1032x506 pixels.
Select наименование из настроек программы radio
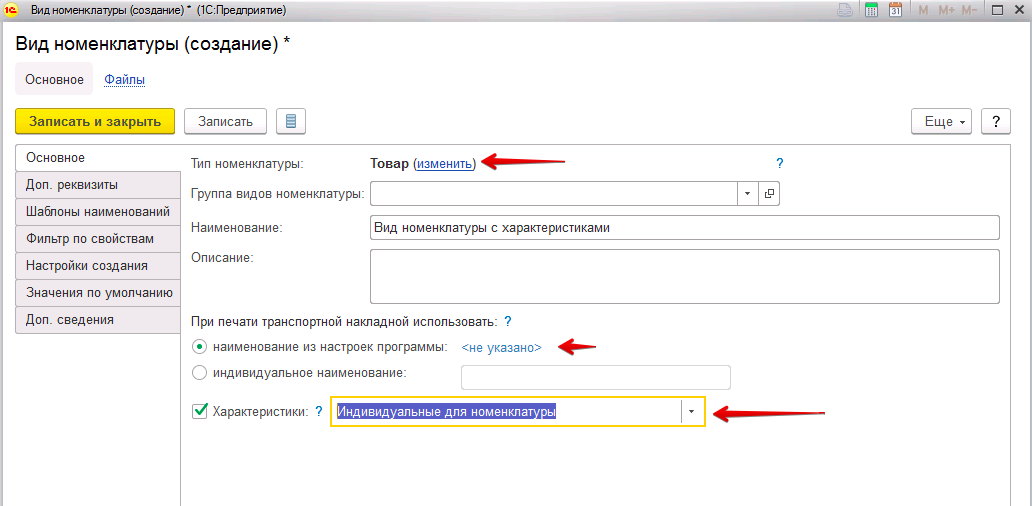[201, 347]
